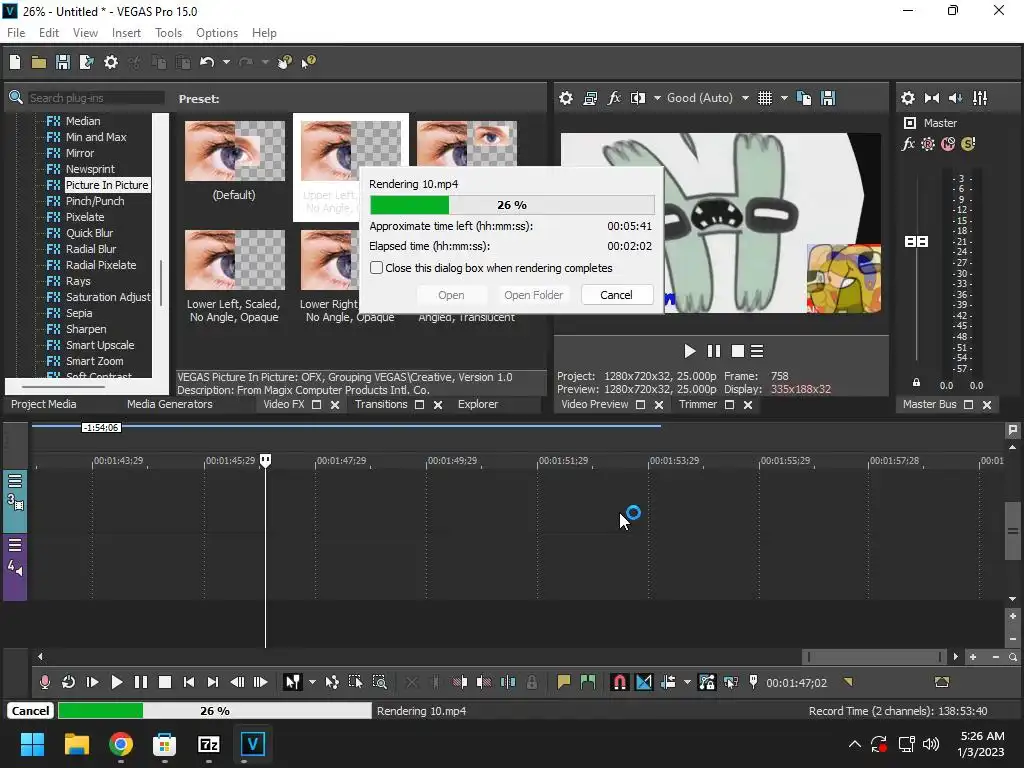Cancel rendering in the Rendering 10.mp4 dialog
Image resolution: width=1024 pixels, height=768 pixels.
[x=616, y=295]
